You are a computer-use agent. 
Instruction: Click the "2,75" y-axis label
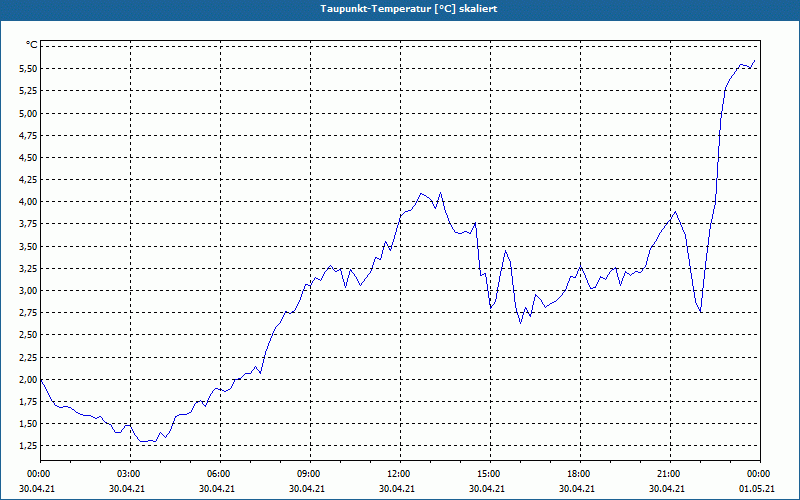coord(29,313)
